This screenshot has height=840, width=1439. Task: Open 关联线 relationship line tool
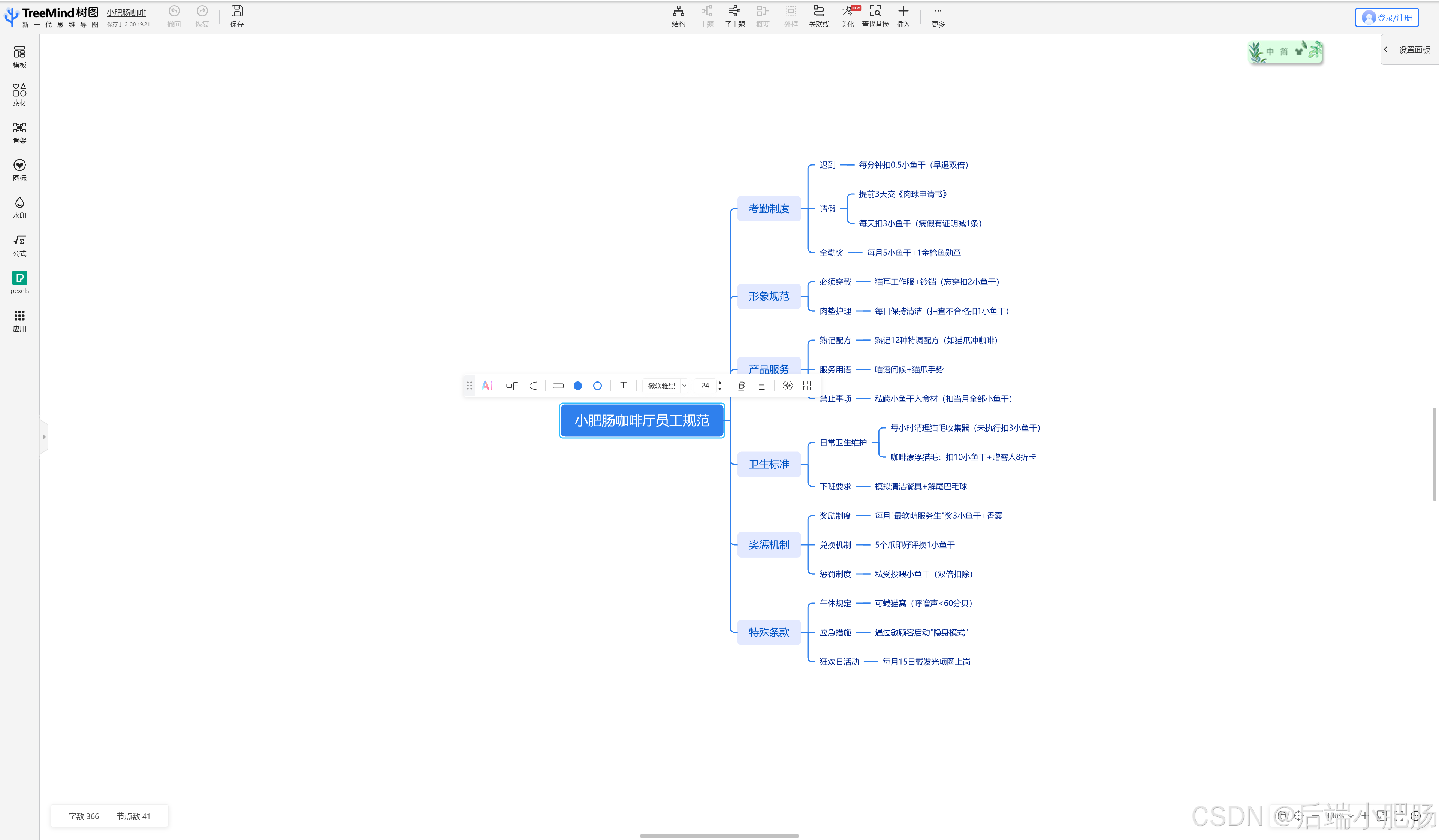click(818, 15)
